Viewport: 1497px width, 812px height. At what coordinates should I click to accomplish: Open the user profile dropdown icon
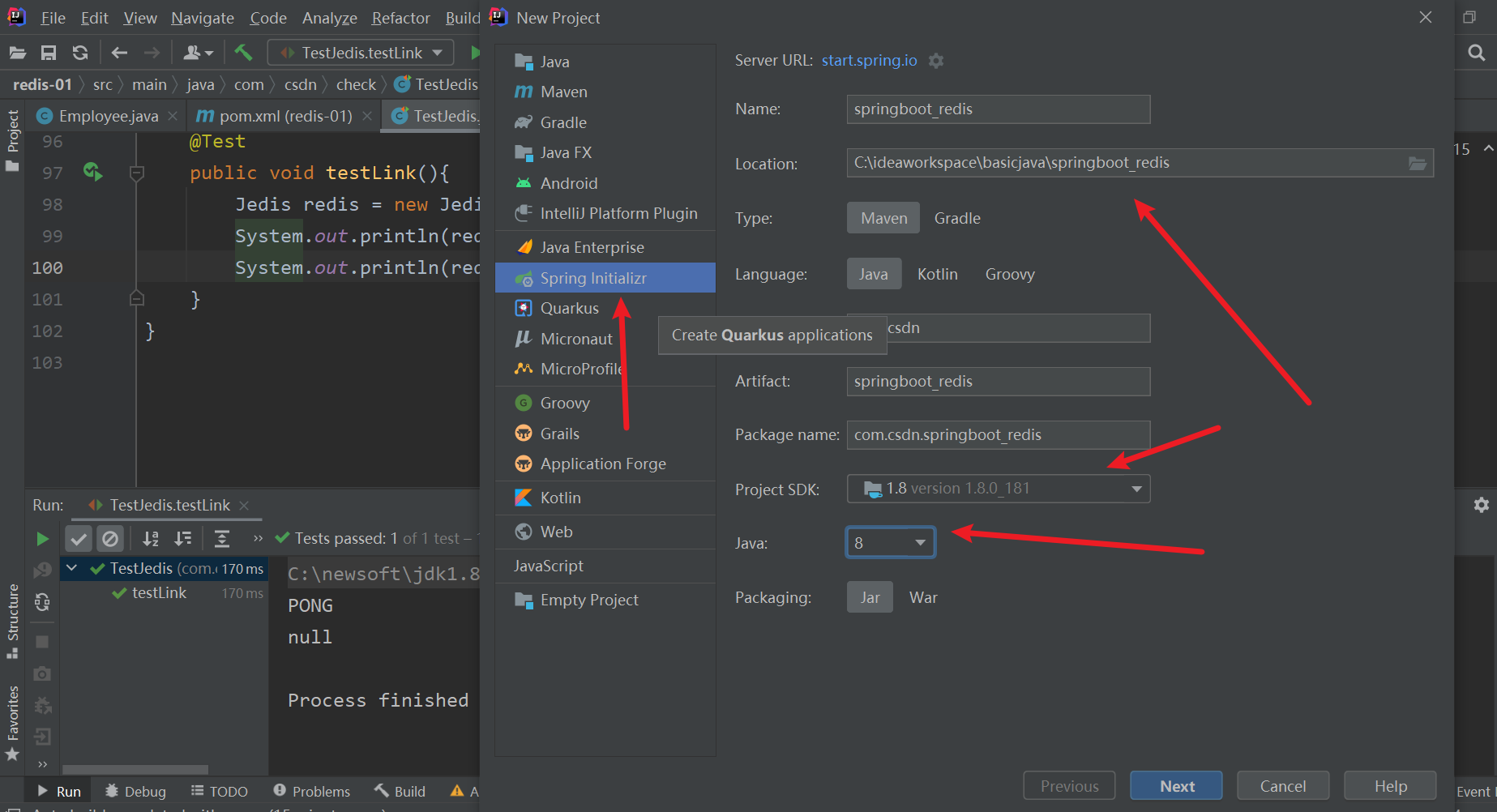198,53
